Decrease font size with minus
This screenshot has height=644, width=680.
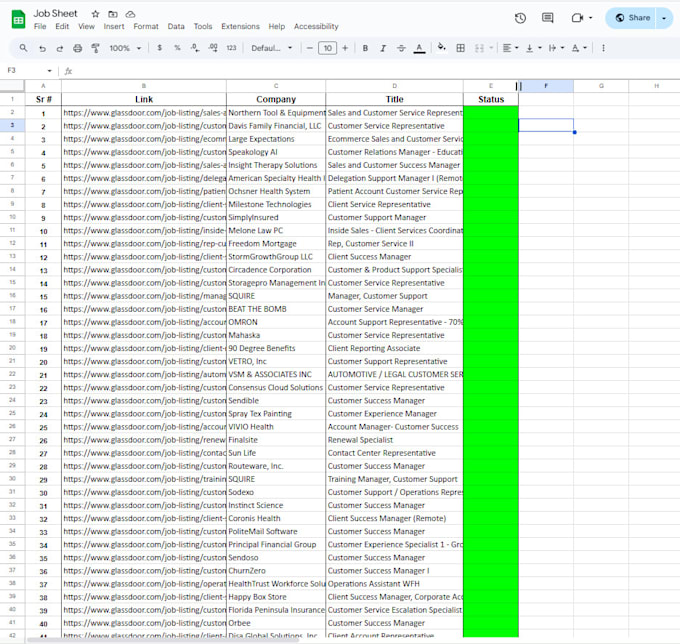(309, 48)
